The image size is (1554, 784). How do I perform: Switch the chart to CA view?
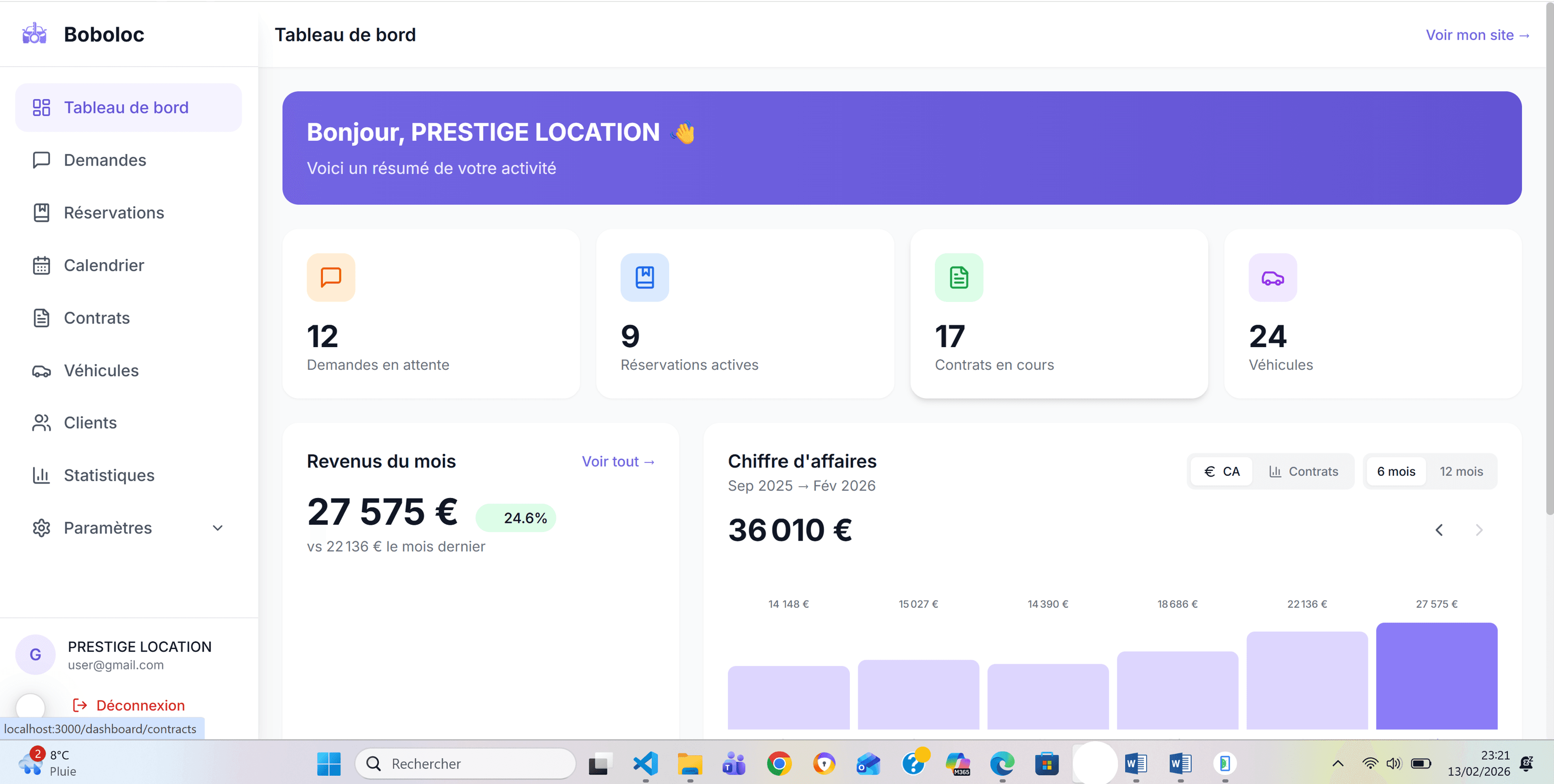(1222, 471)
